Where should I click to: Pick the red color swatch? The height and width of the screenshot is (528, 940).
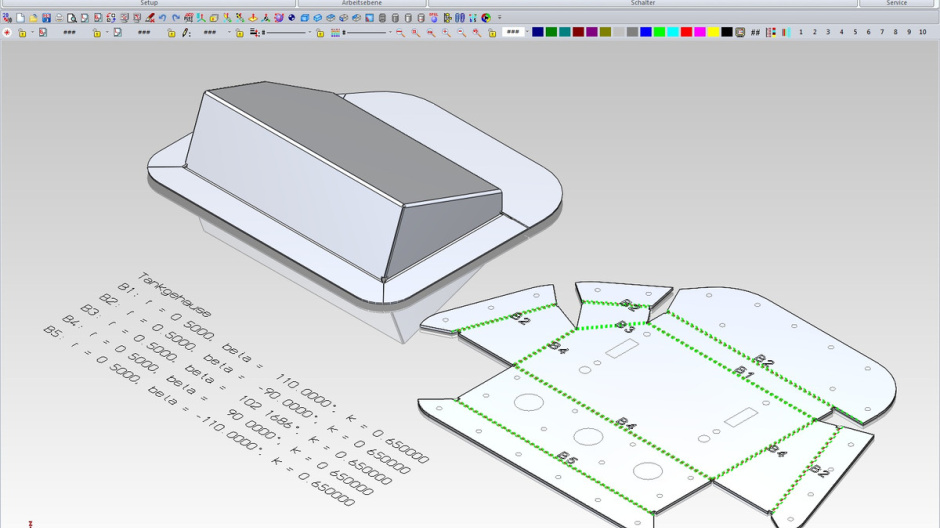tap(686, 32)
